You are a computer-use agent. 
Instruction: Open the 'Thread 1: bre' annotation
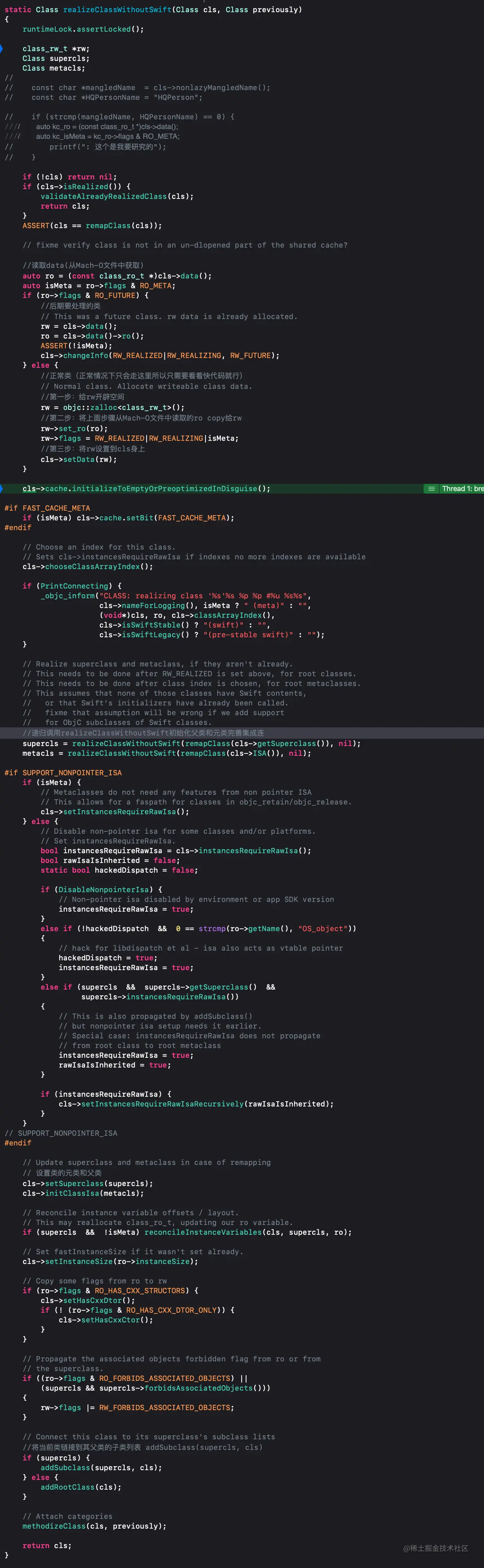tap(462, 489)
